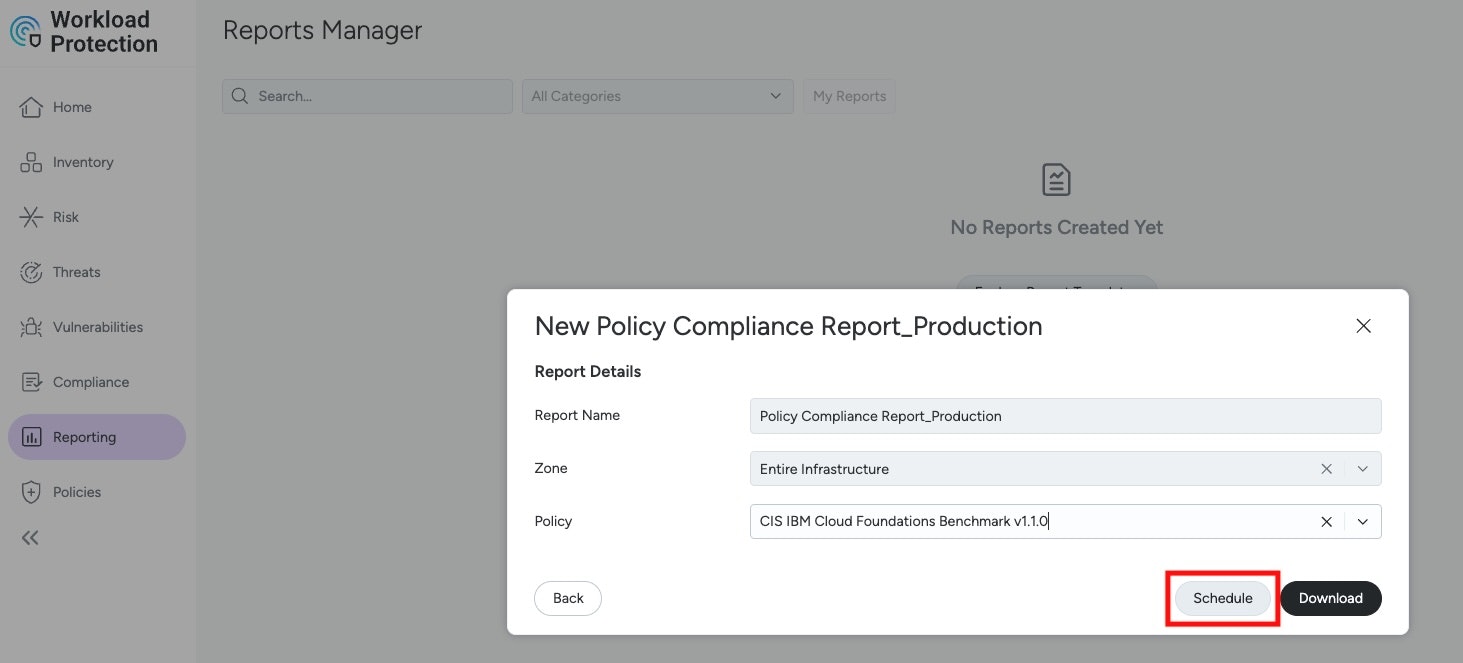Switch to the Reporting section
The height and width of the screenshot is (663, 1463).
[x=86, y=436]
